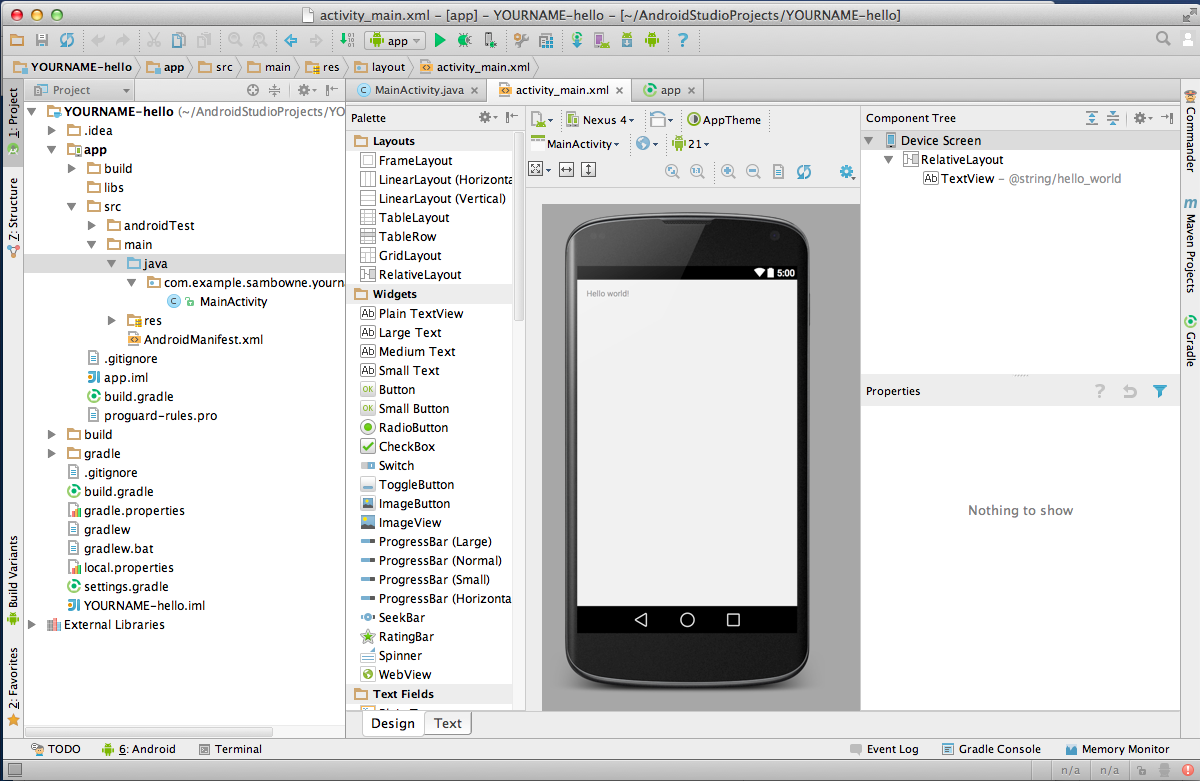Click the search magnifier in top toolbar
This screenshot has width=1200, height=781.
pyautogui.click(x=1163, y=39)
